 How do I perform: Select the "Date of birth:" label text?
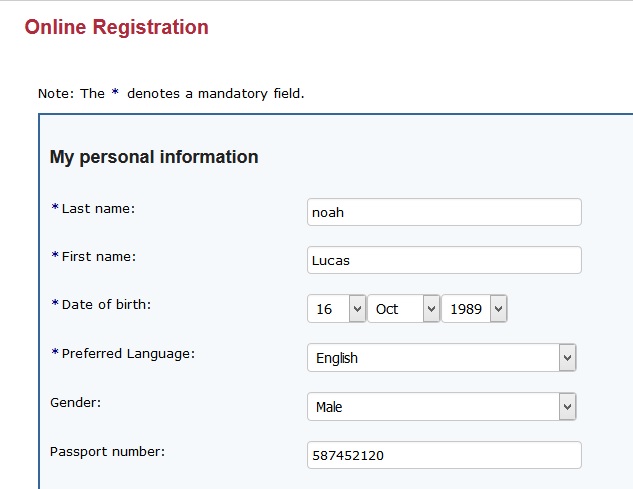107,304
